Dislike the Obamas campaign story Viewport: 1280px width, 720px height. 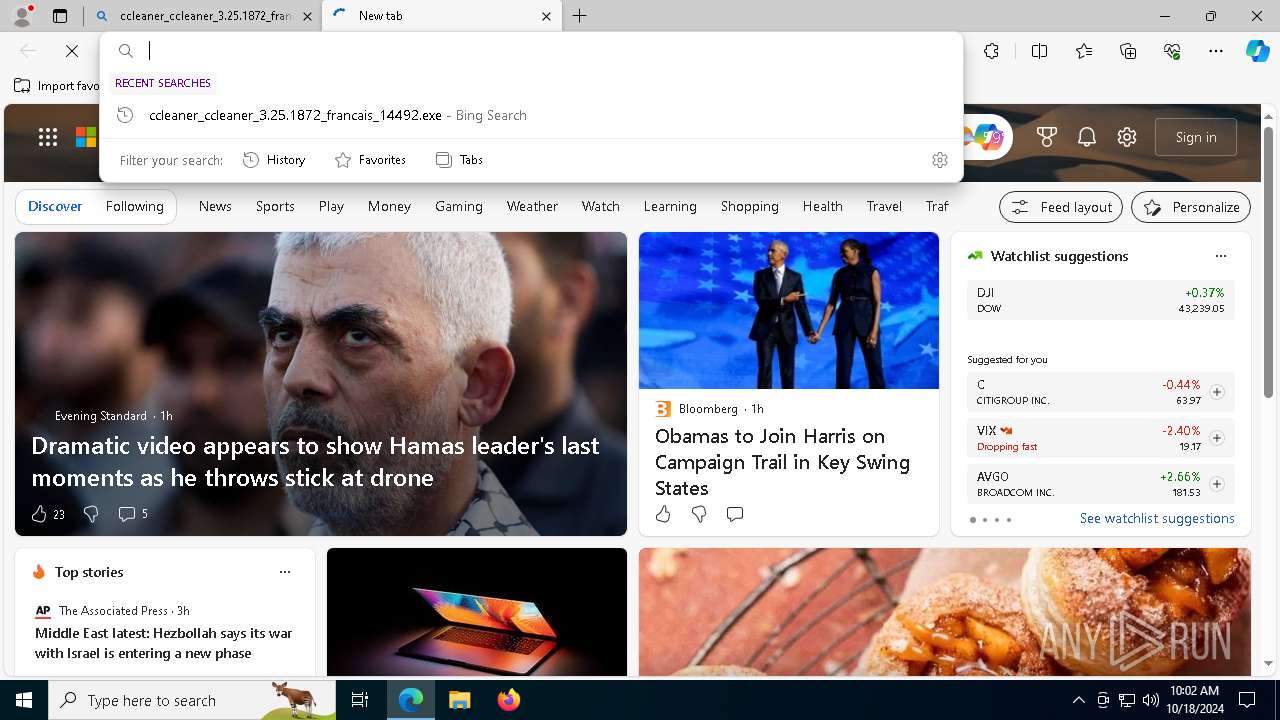(699, 514)
